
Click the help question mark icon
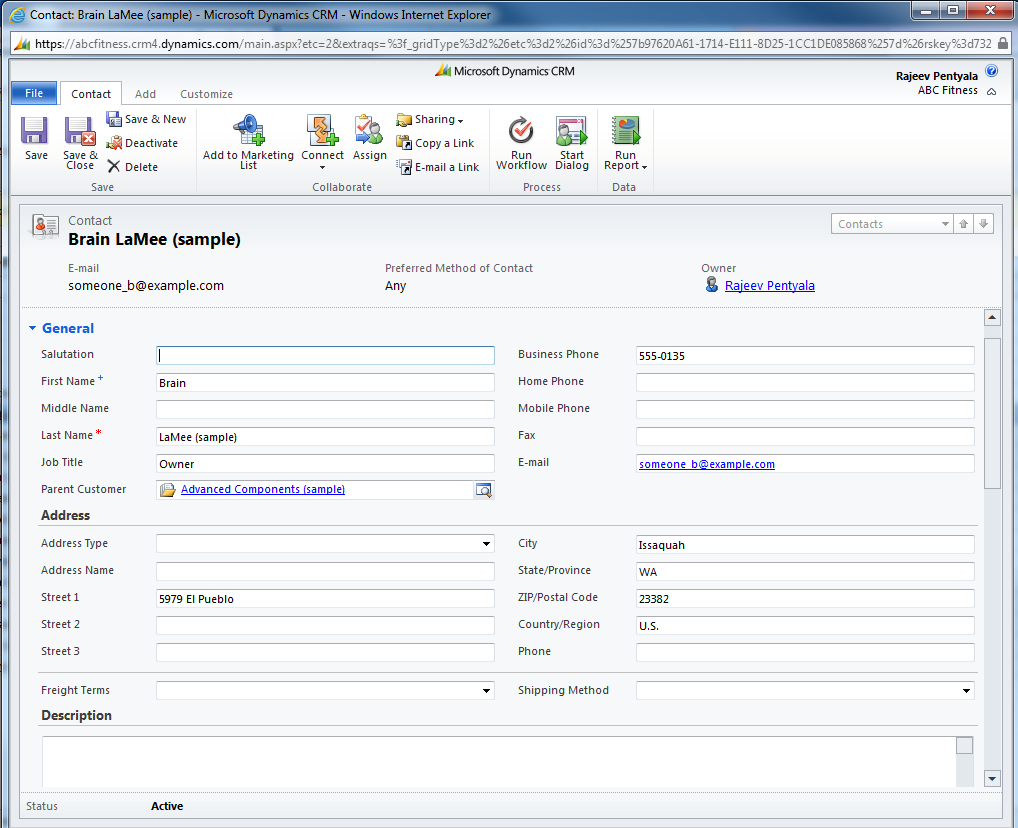(991, 72)
